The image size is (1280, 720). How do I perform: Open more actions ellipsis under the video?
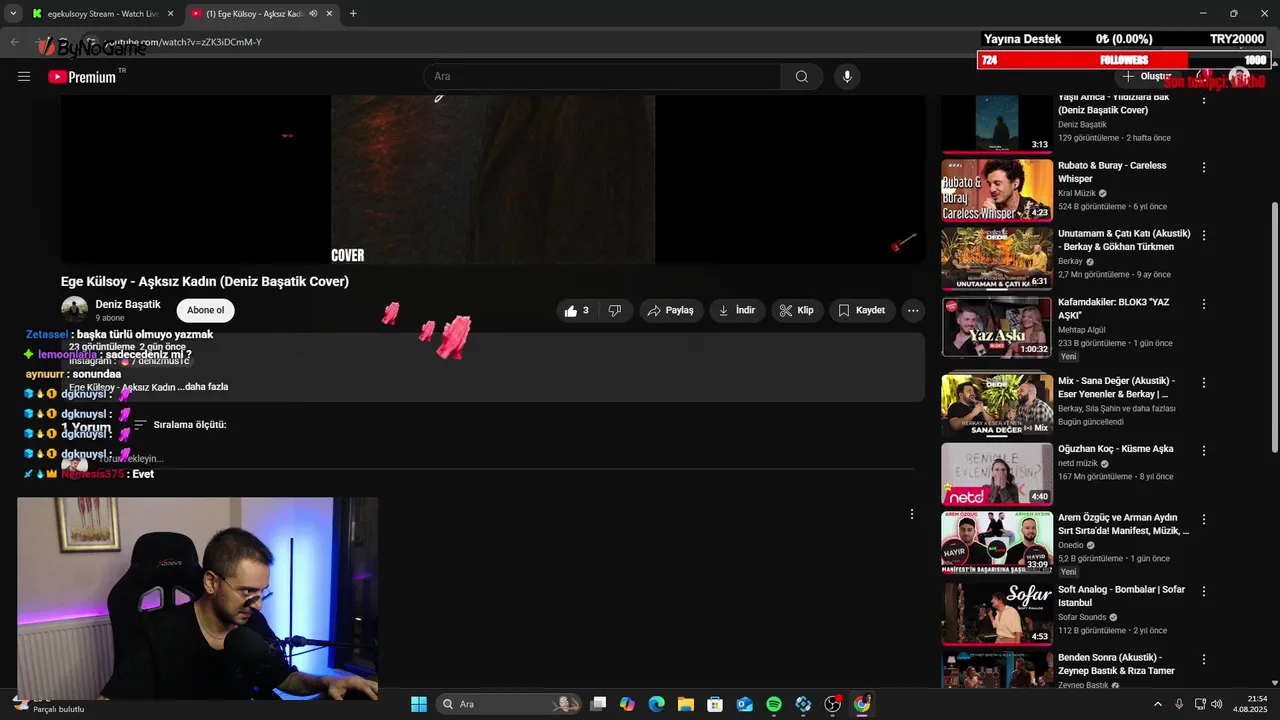[x=913, y=311]
